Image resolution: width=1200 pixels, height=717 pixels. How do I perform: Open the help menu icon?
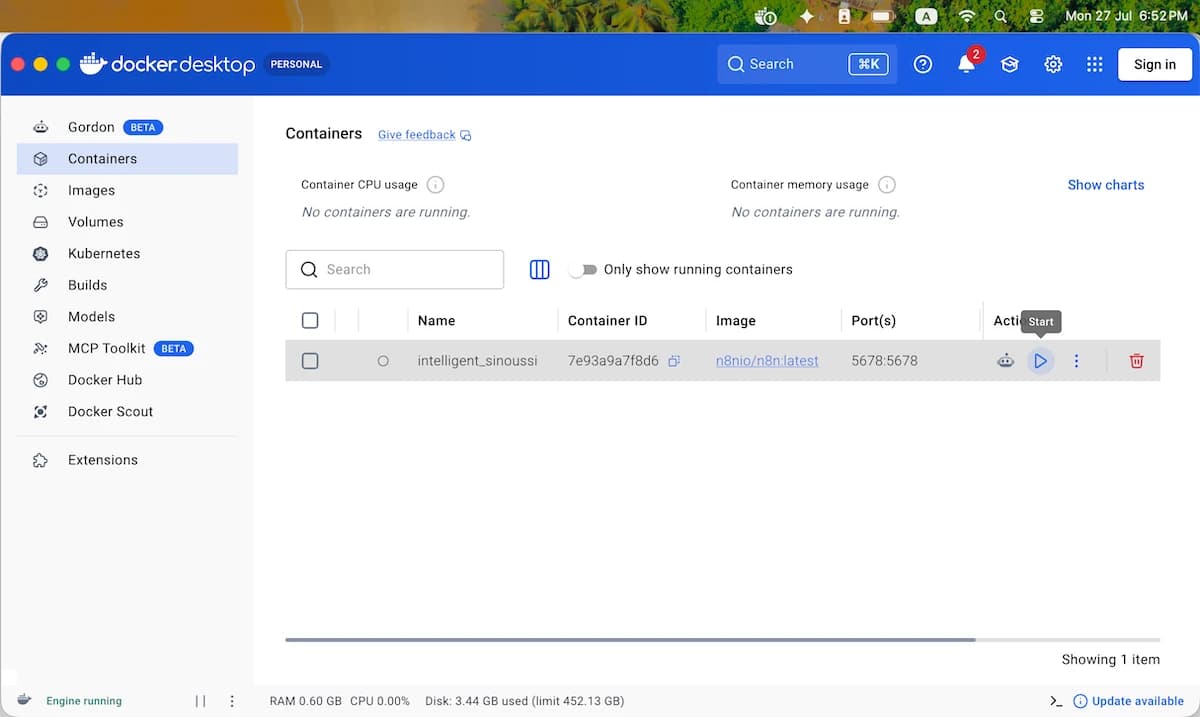tap(923, 64)
